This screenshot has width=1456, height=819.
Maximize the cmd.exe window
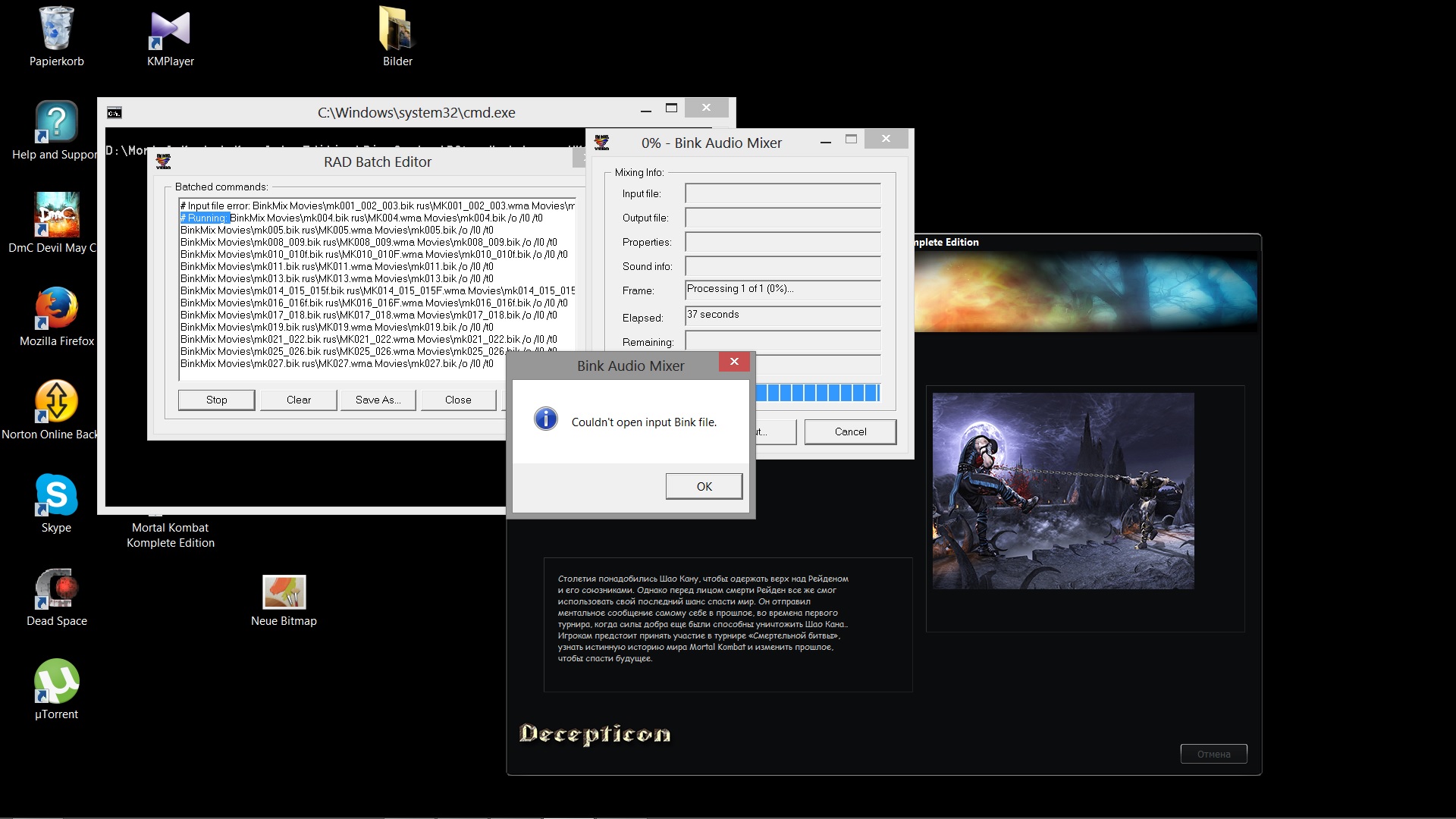tap(671, 108)
